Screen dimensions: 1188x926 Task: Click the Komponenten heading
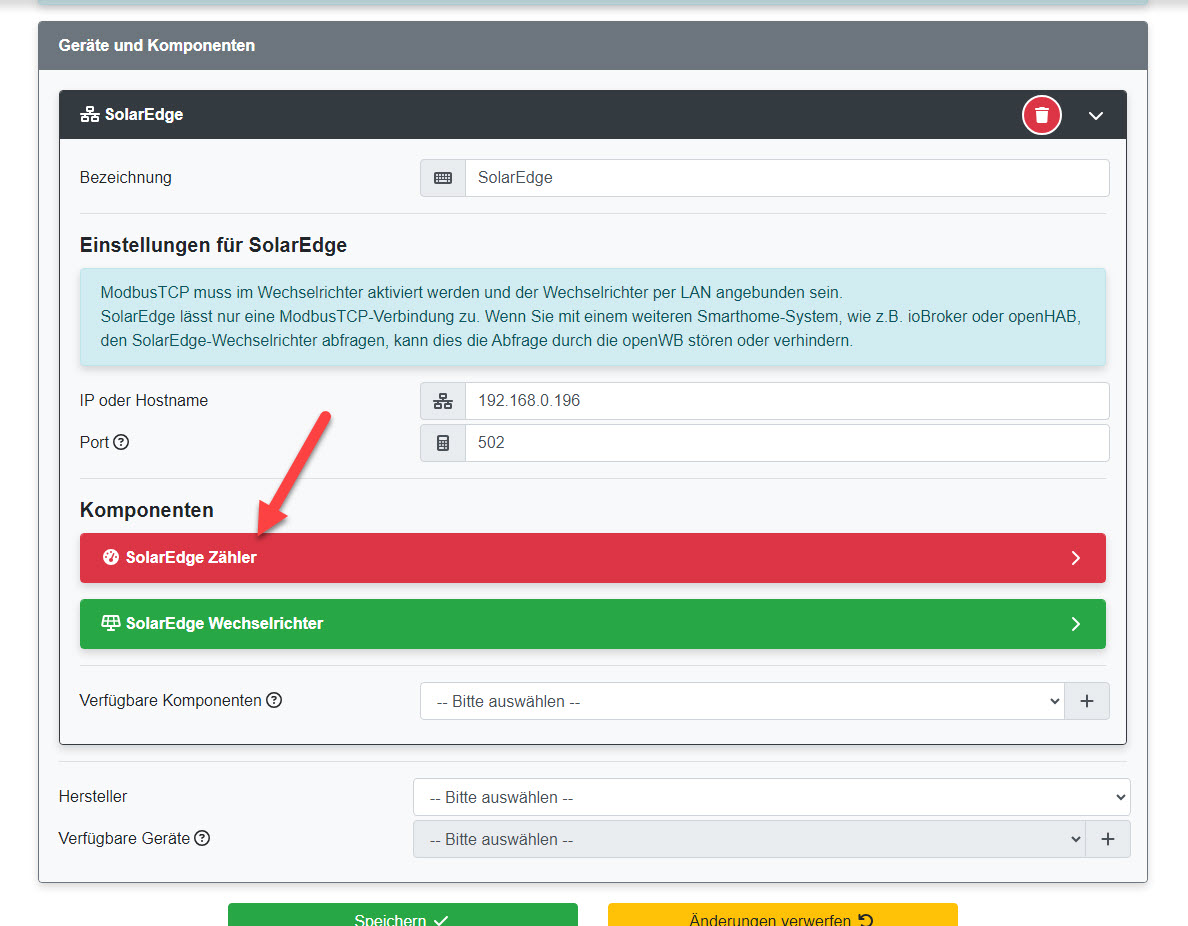pyautogui.click(x=146, y=510)
